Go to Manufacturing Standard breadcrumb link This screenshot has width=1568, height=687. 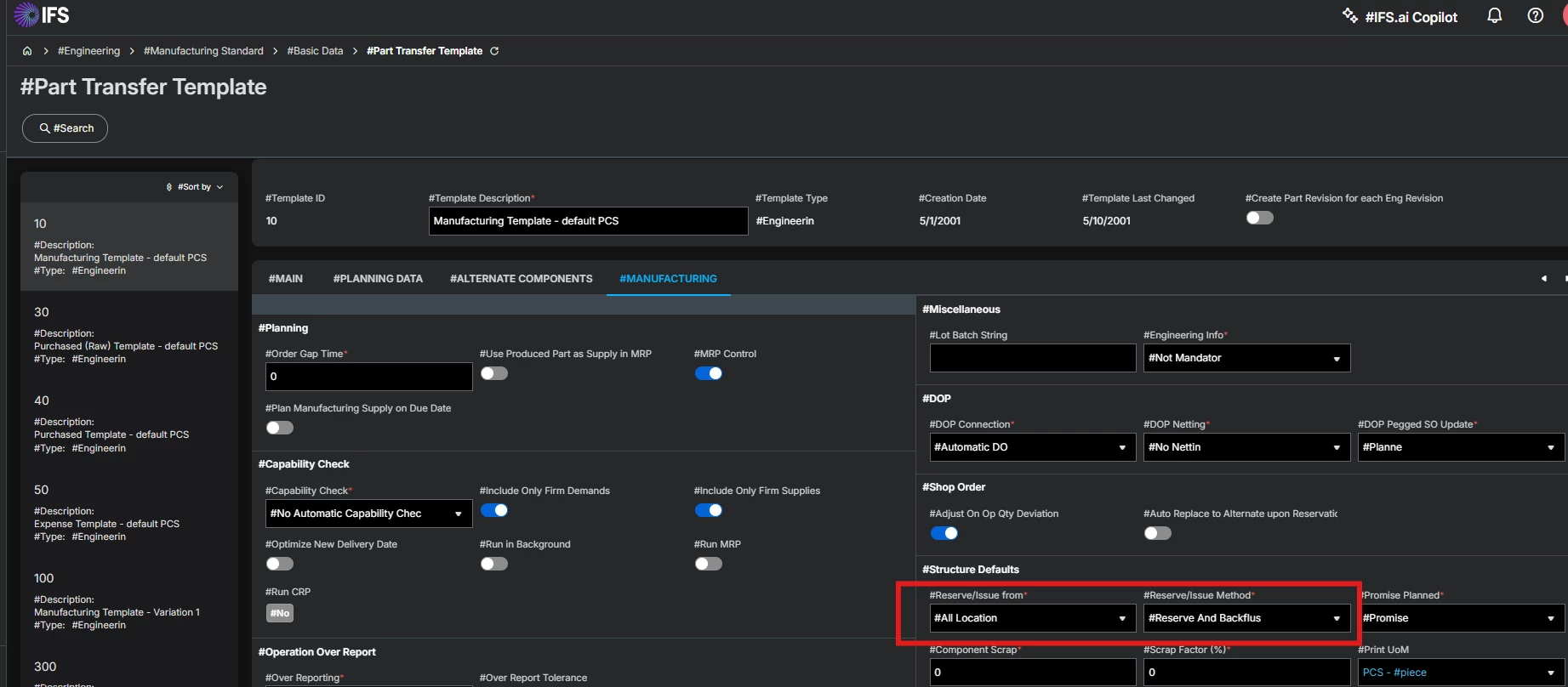[203, 51]
